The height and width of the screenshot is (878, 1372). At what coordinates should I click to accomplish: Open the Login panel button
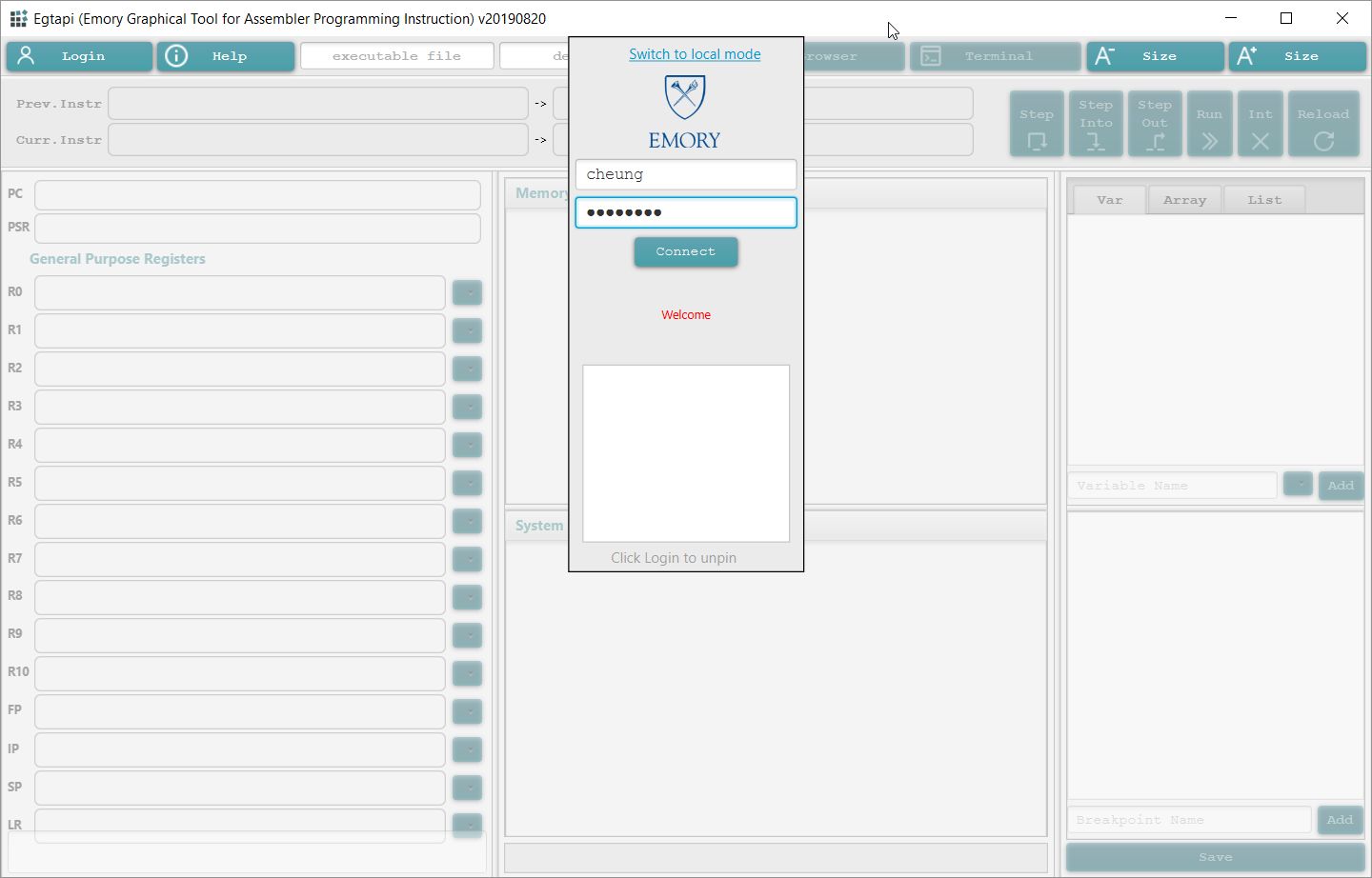79,56
